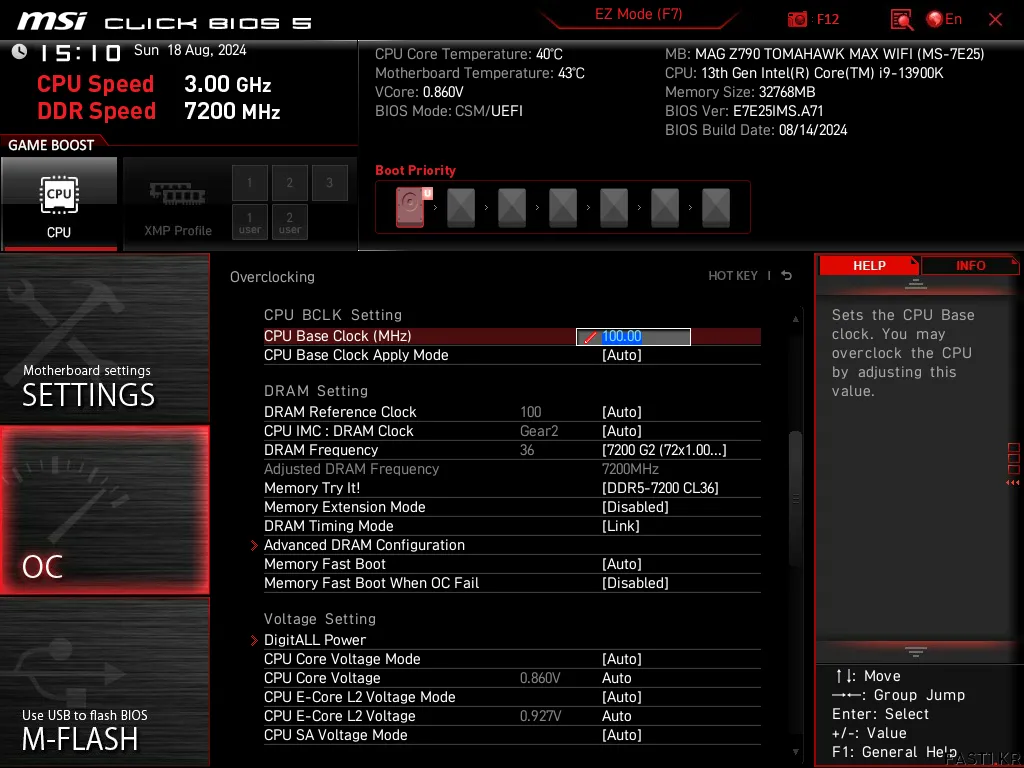
Task: Open Memory Extension Mode dropdown
Action: tap(635, 507)
